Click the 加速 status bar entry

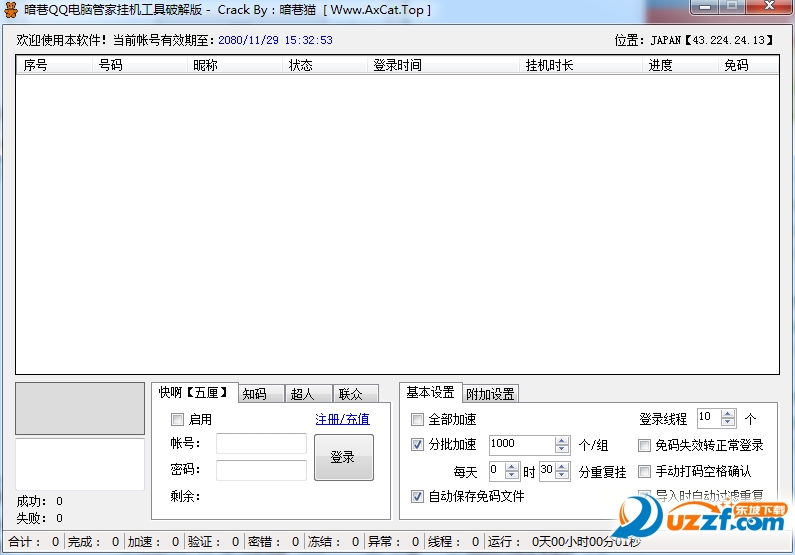click(x=154, y=542)
